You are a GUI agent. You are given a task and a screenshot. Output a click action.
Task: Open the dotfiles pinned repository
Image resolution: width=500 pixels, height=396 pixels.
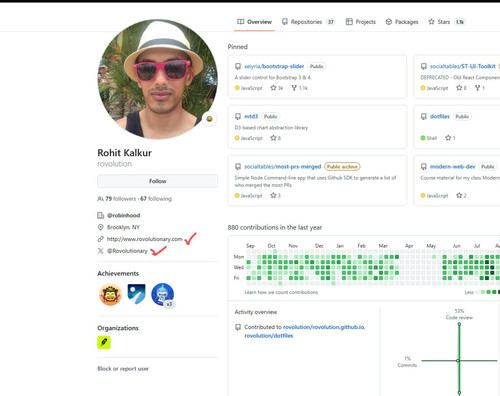pos(440,116)
